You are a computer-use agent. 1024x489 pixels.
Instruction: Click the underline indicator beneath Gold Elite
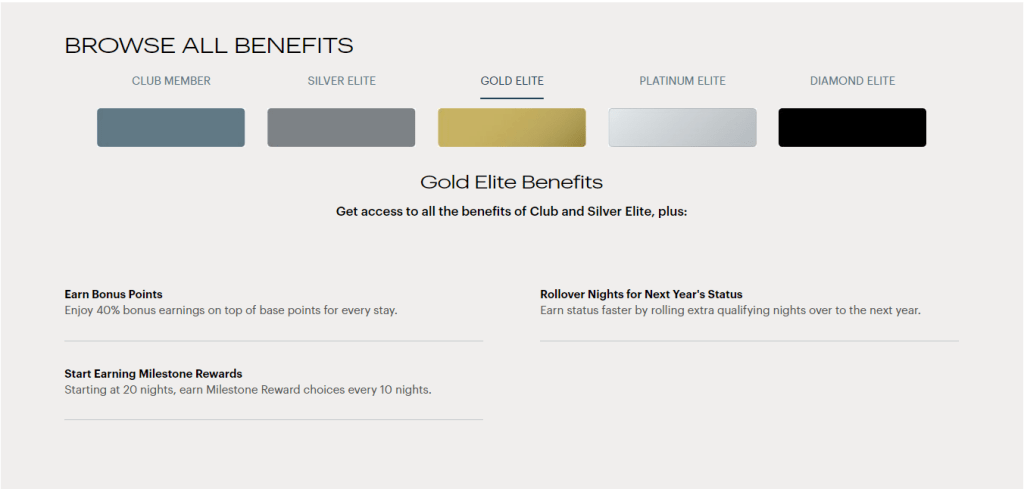pyautogui.click(x=512, y=98)
